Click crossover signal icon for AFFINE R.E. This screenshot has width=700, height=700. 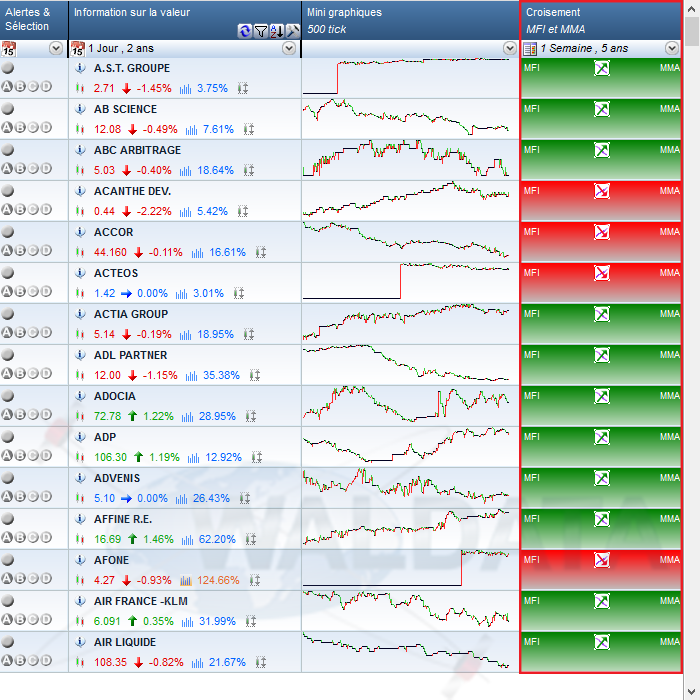coord(602,519)
